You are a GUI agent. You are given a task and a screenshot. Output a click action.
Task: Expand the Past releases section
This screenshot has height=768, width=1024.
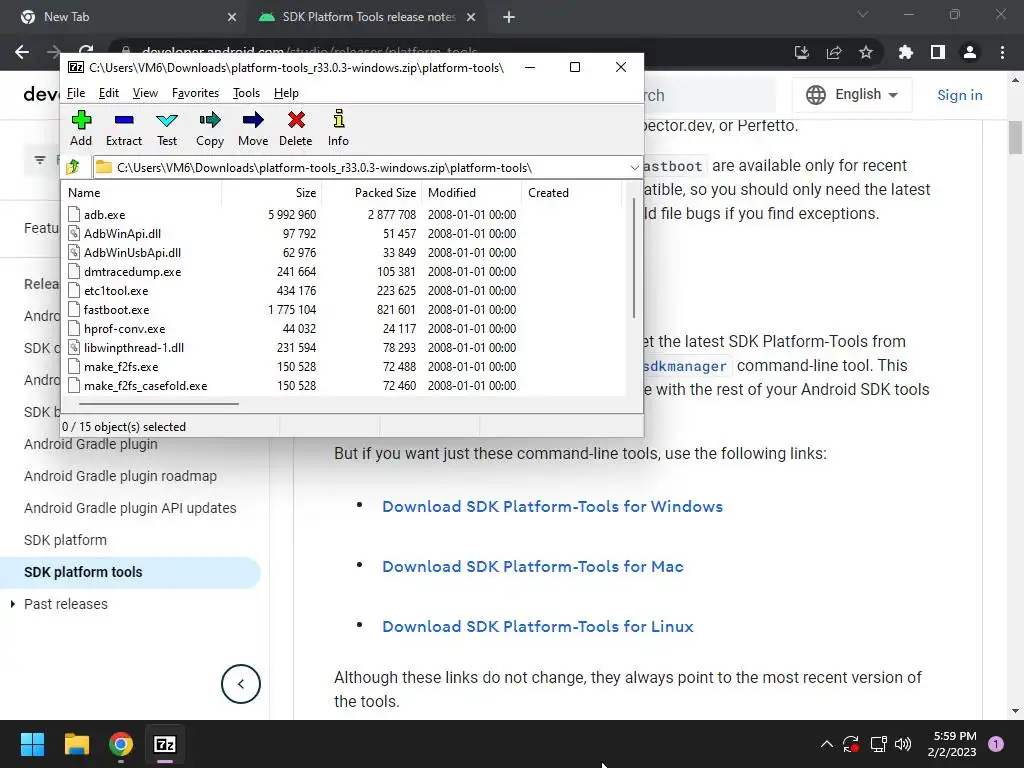(x=12, y=604)
